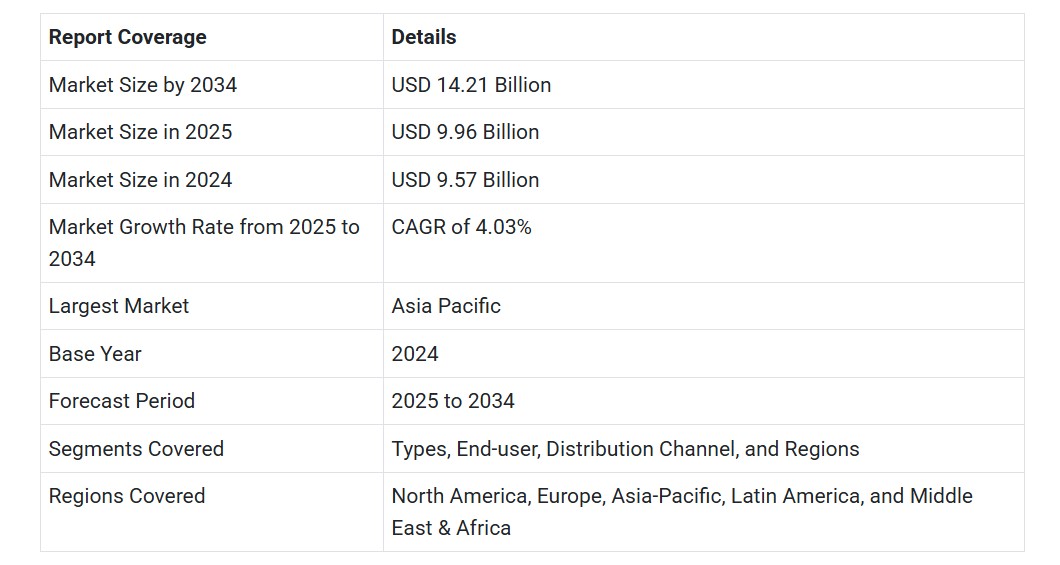
Task: Select the Segments Covered label
Action: pos(136,449)
